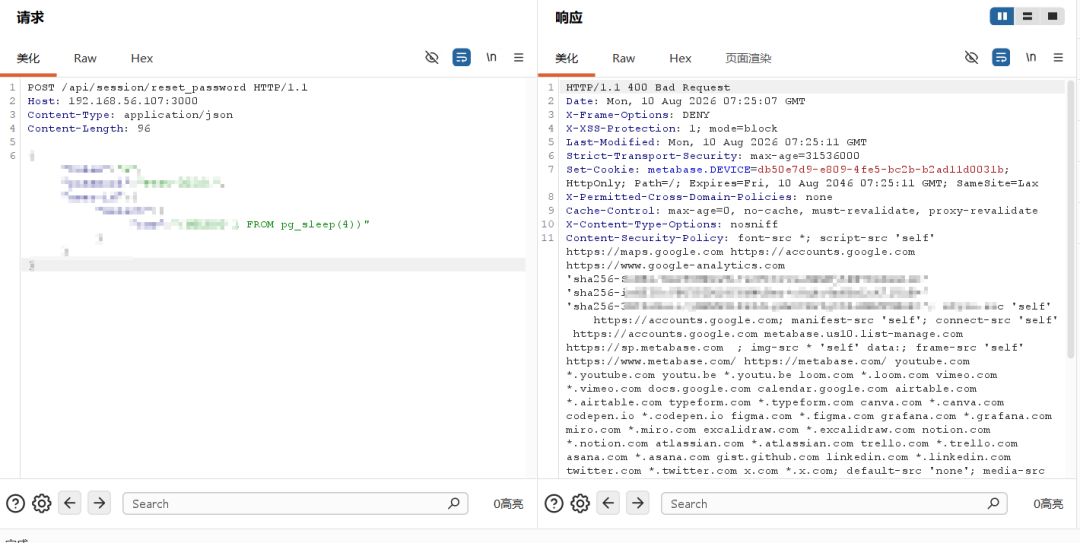Select single combined layout button
The image size is (1080, 543).
[x=1052, y=16]
